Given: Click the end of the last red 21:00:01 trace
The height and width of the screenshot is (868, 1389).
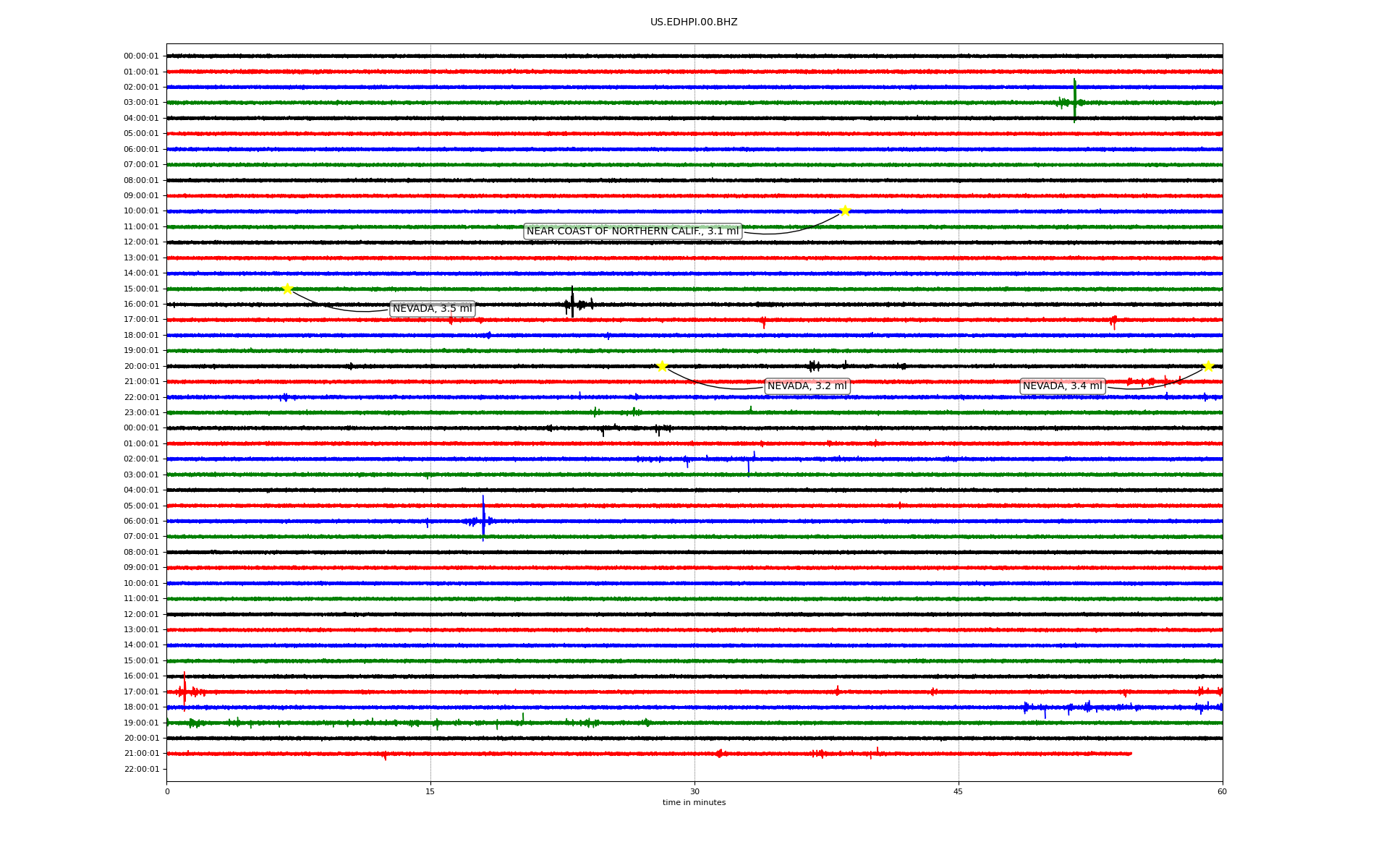Looking at the screenshot, I should [1130, 754].
